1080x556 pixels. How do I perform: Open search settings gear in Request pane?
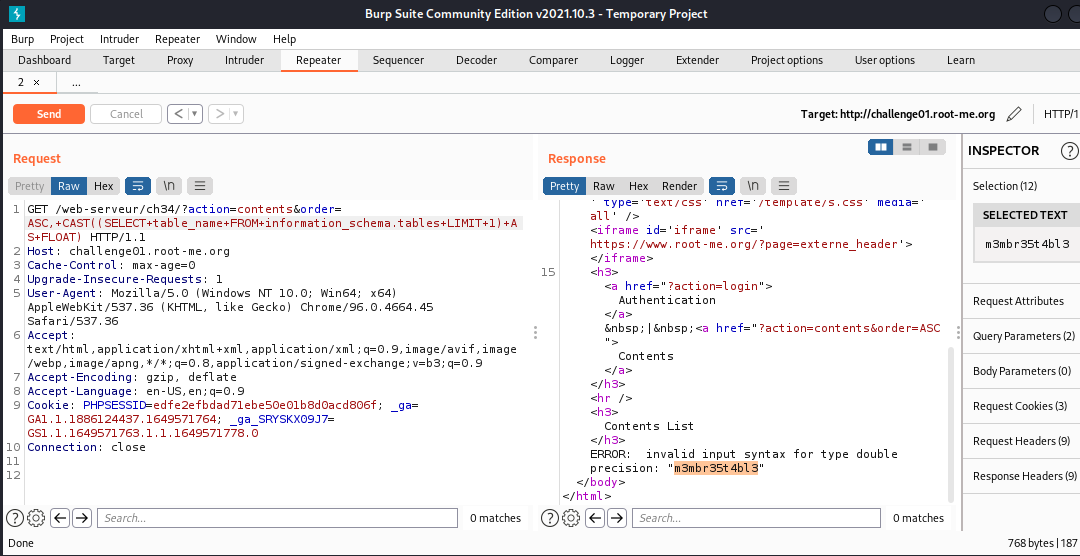(37, 517)
